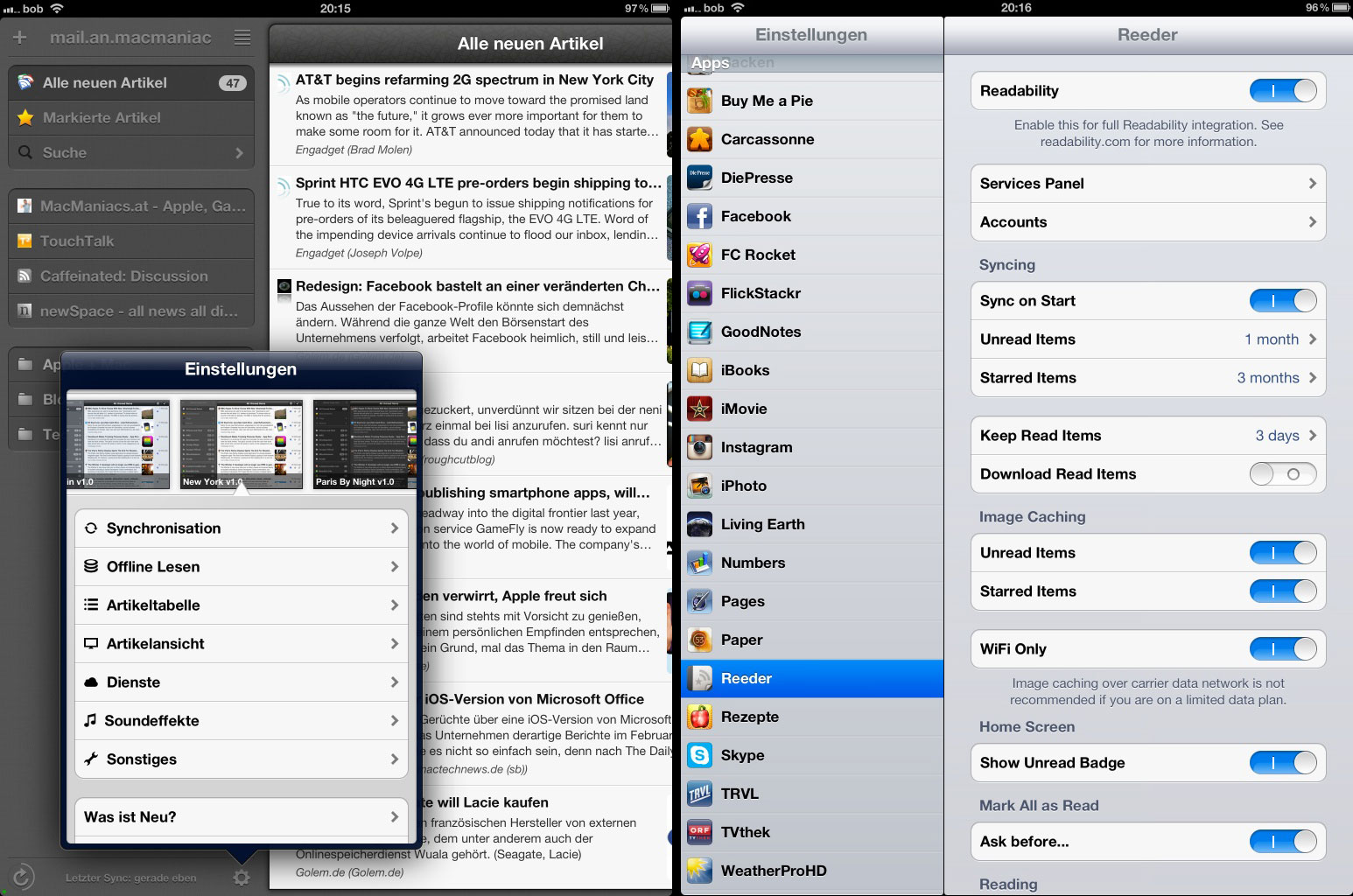This screenshot has height=896, width=1353.
Task: Open Starred Items 3 months selector
Action: point(1148,378)
